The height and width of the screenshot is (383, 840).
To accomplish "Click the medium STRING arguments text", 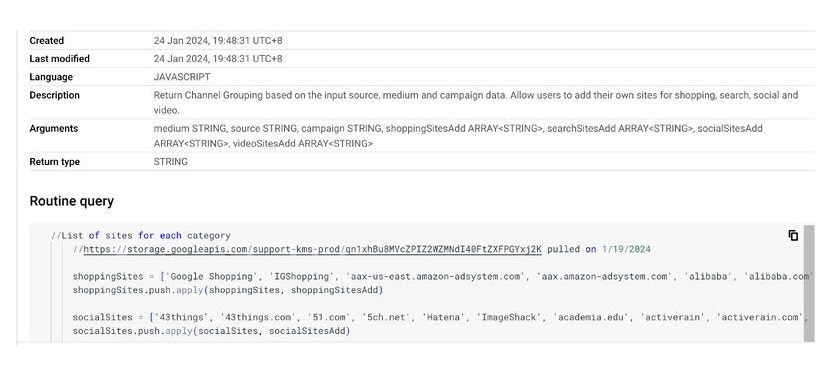I will pos(458,136).
